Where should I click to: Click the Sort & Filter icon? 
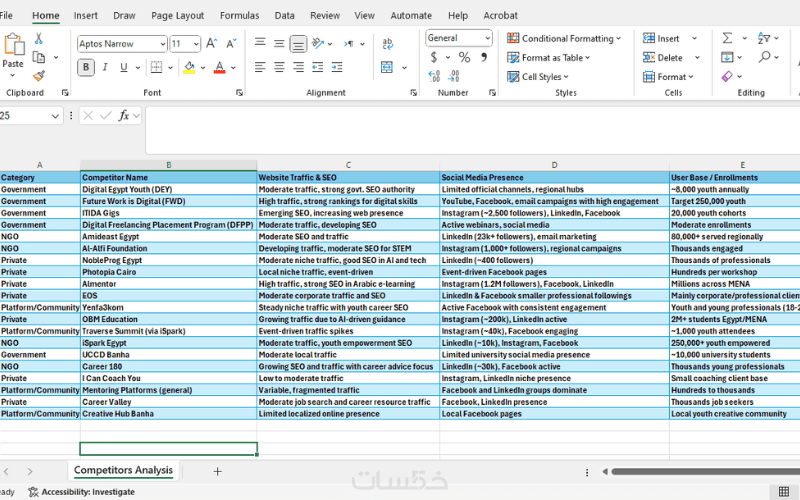tap(764, 38)
